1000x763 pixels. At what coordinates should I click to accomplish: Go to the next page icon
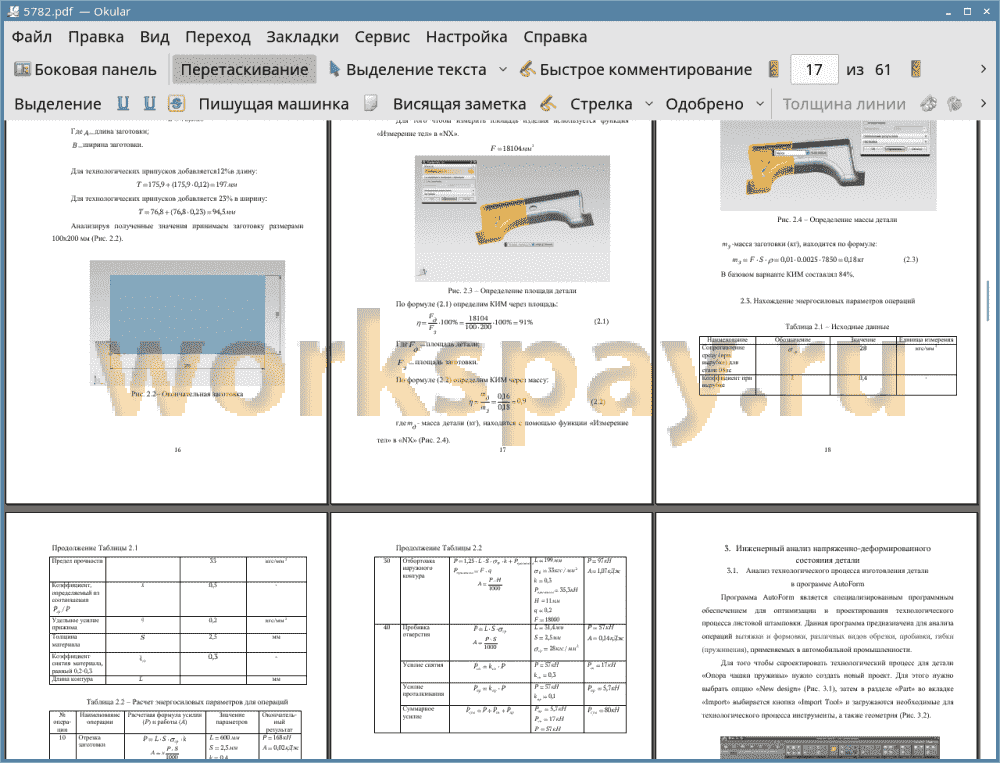coord(916,69)
